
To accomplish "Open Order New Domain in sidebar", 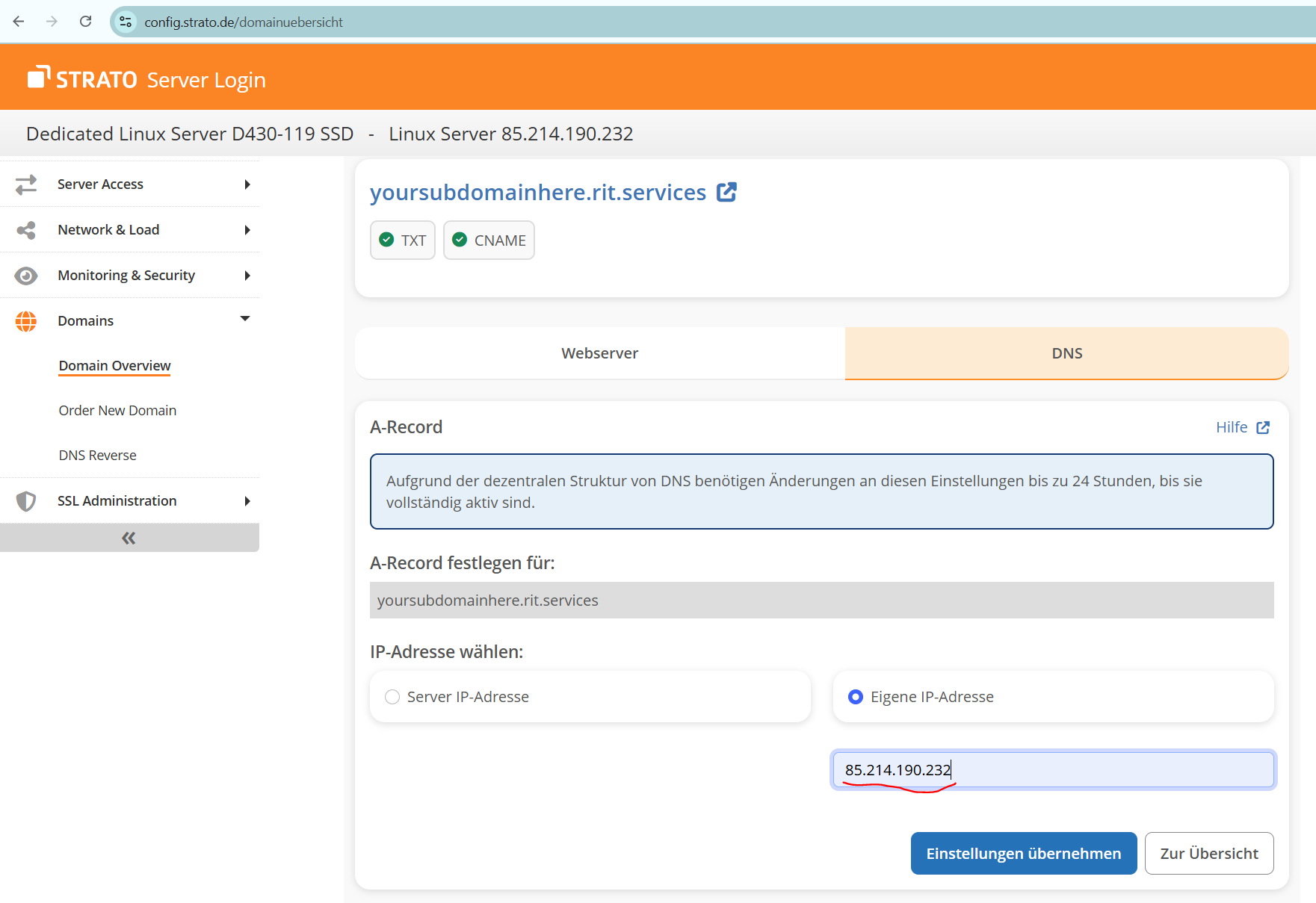I will [118, 411].
